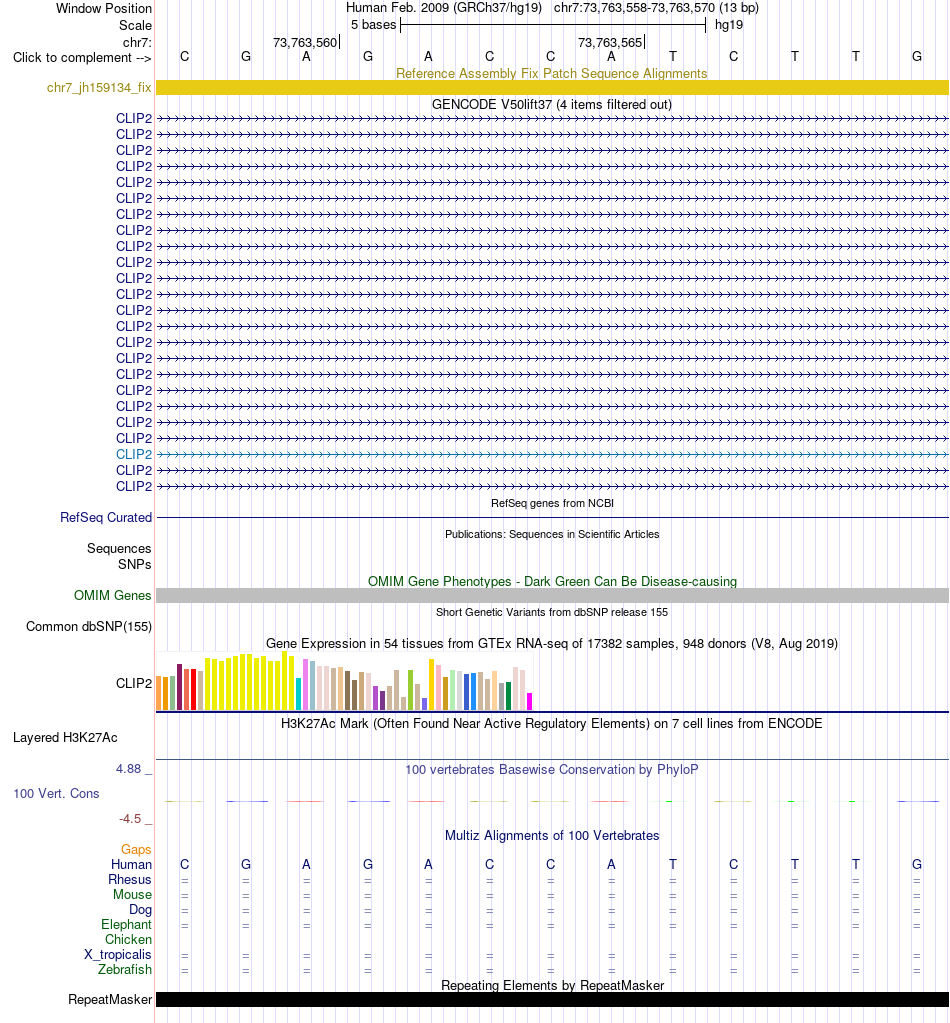
Task: Click the Elephant species row label
Action: 126,924
